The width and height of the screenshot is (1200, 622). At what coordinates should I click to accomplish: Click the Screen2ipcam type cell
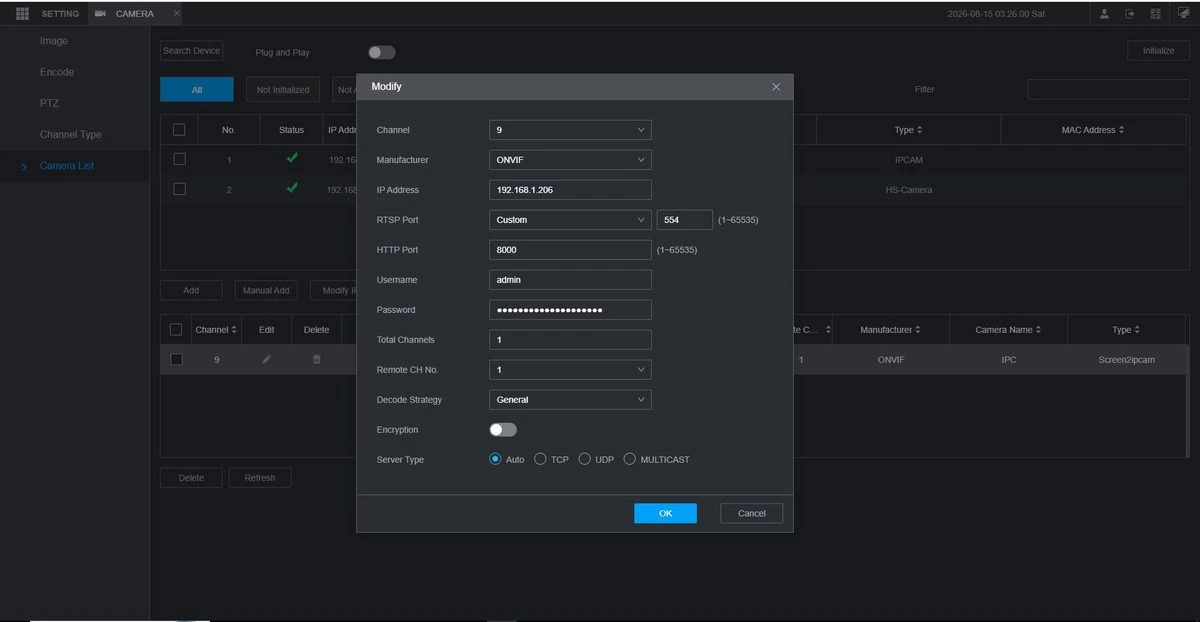1126,360
